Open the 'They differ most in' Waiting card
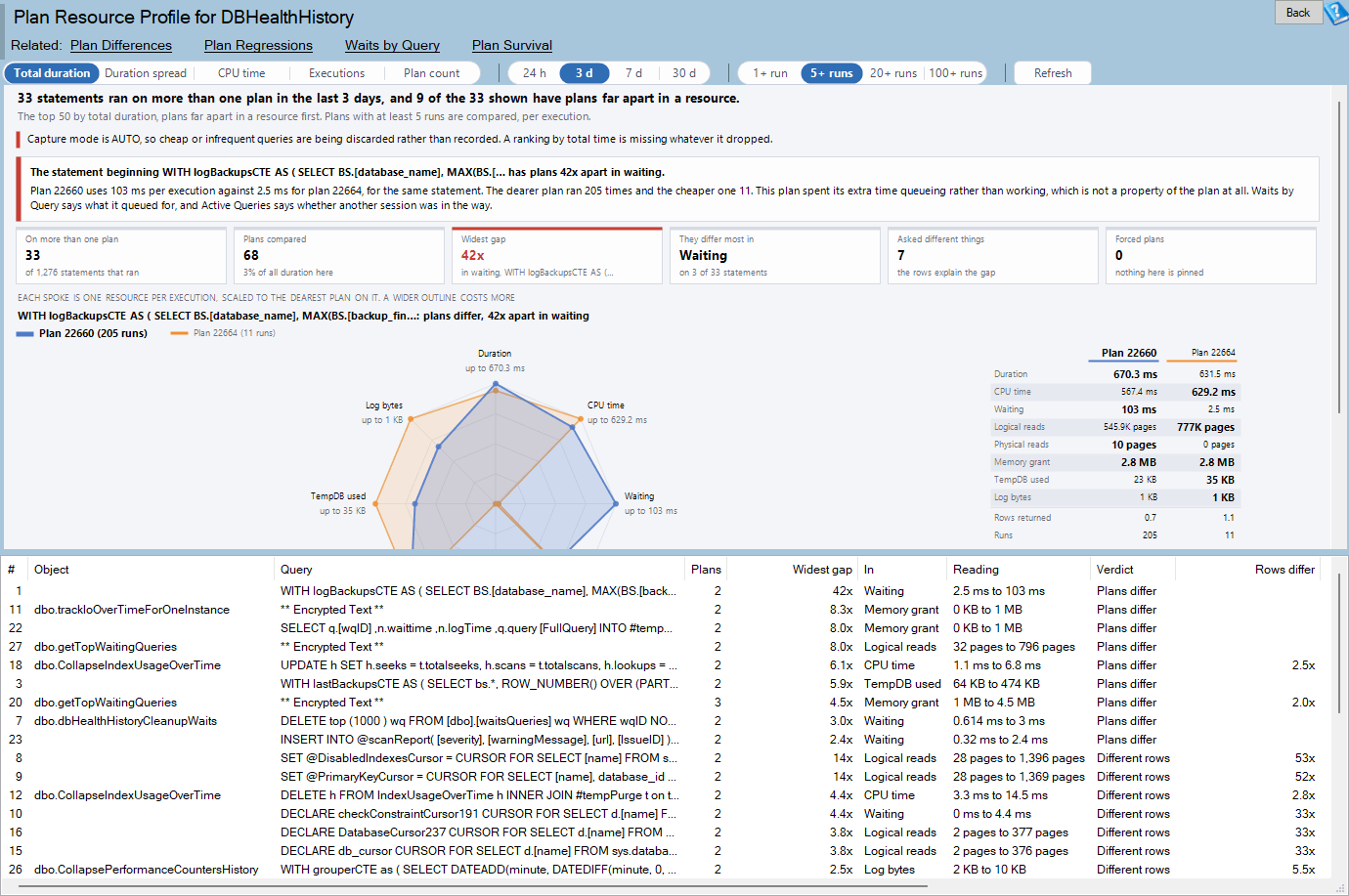 (x=775, y=256)
